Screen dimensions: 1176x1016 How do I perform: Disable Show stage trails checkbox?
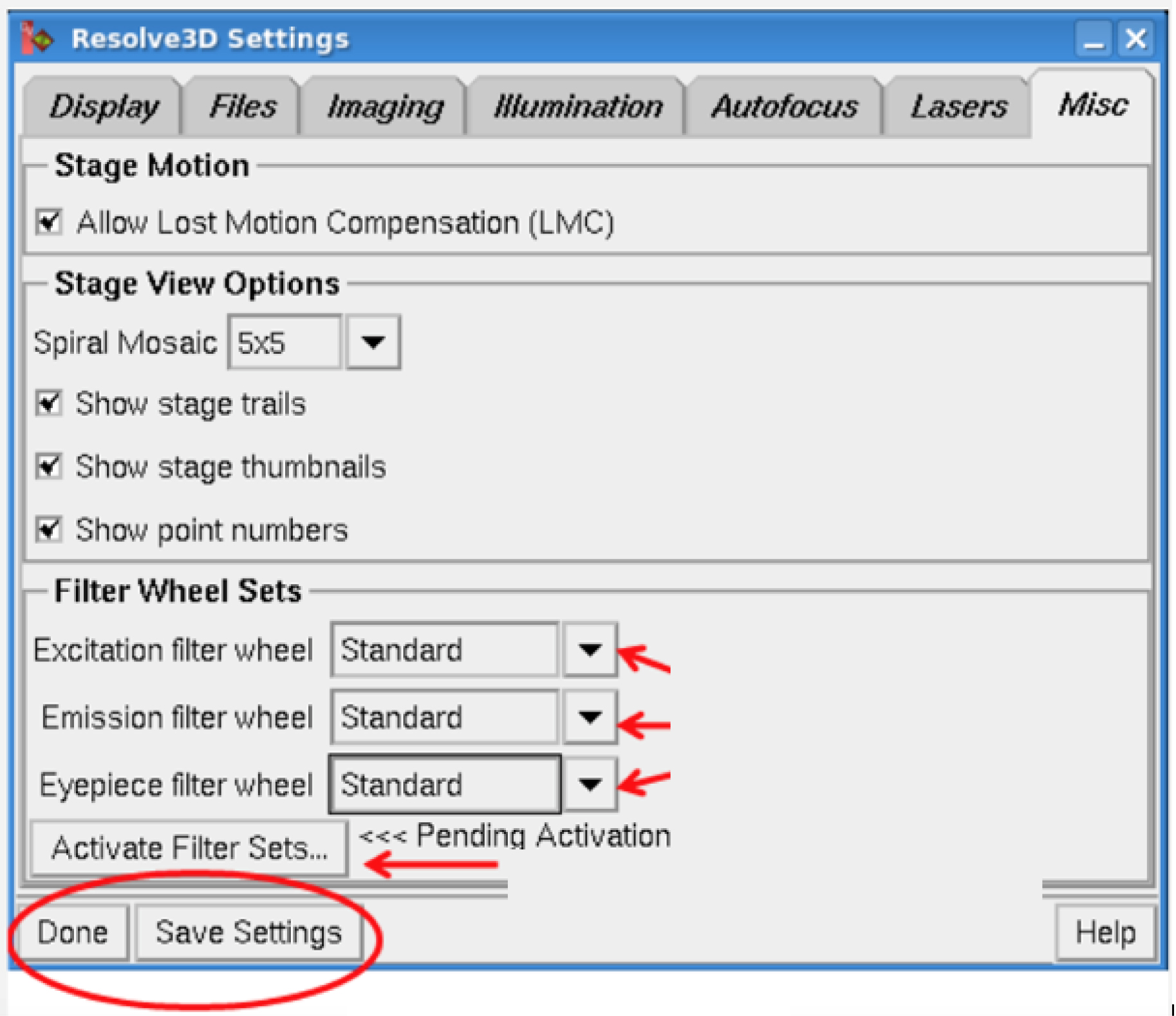(49, 403)
